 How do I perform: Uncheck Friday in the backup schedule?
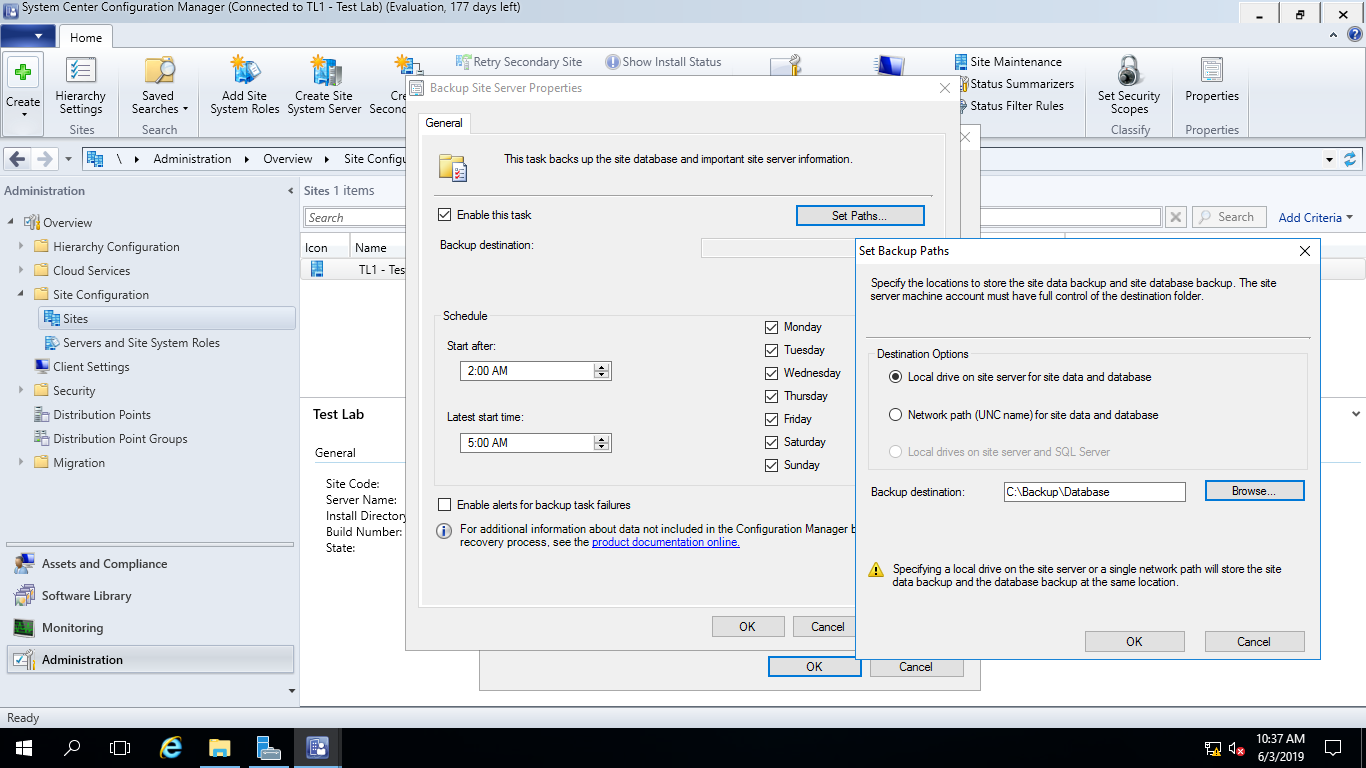(771, 419)
